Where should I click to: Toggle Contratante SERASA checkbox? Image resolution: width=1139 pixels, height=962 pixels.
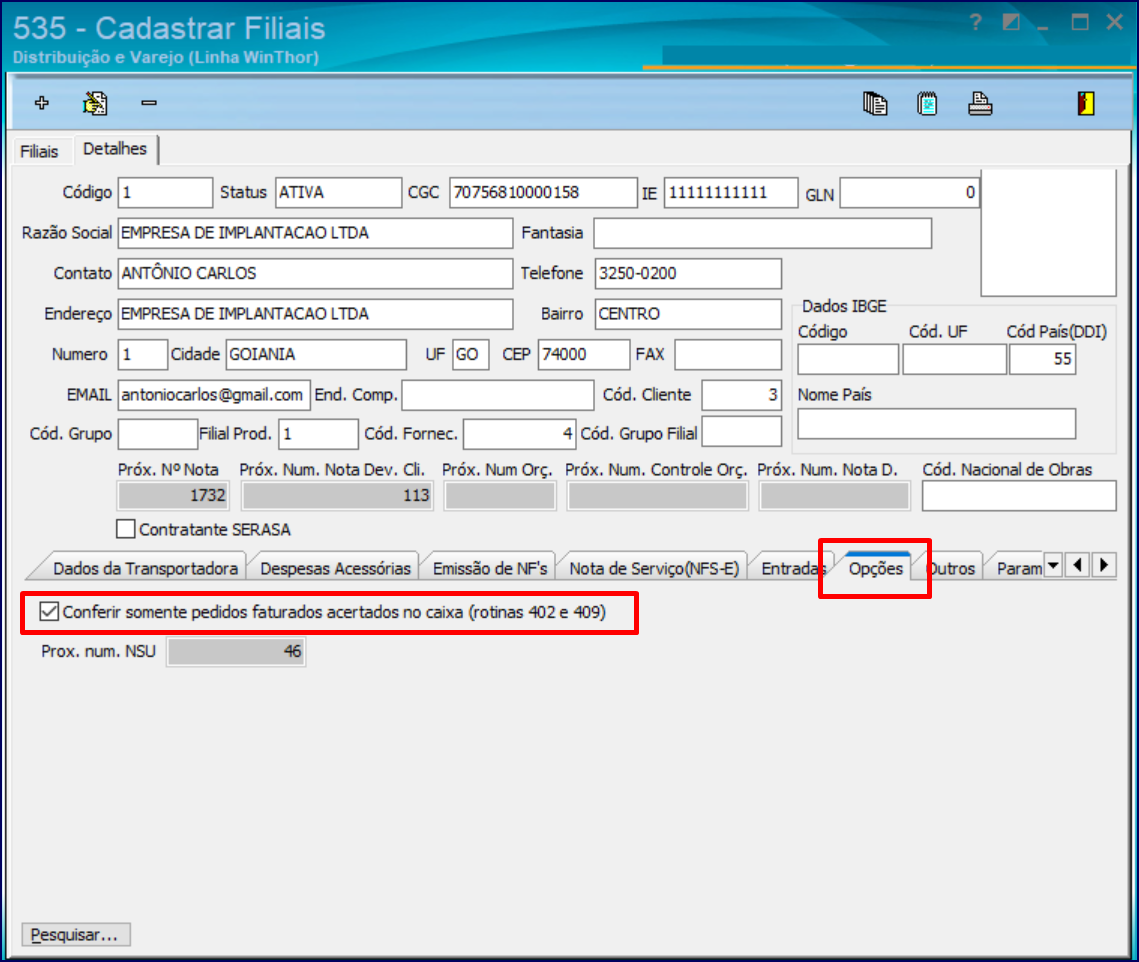pyautogui.click(x=126, y=529)
